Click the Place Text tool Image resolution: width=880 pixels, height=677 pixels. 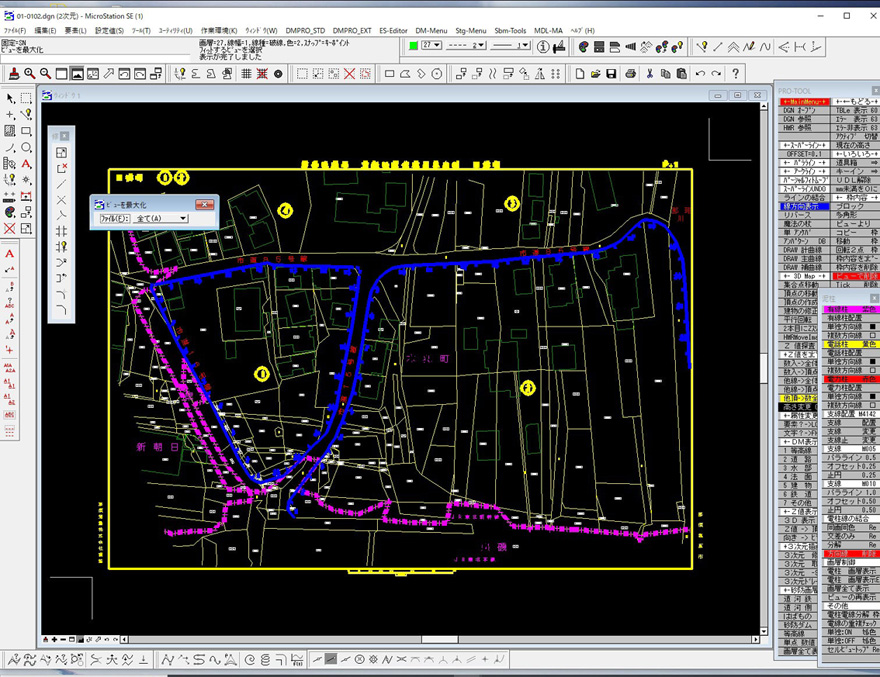tap(26, 163)
